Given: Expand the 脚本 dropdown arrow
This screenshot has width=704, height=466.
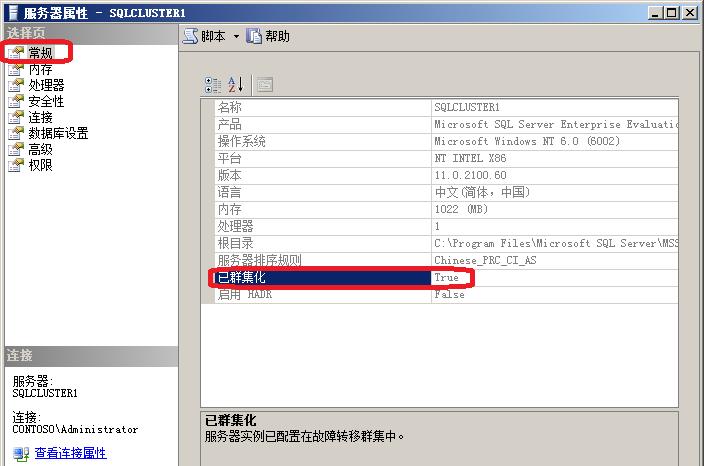Looking at the screenshot, I should click(237, 36).
